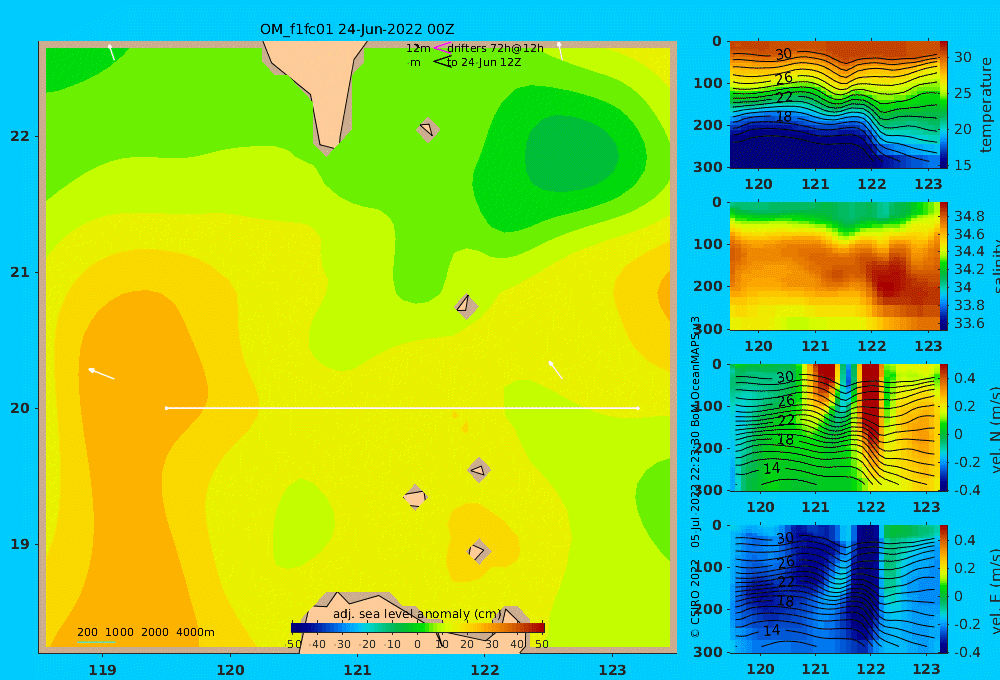This screenshot has width=1000, height=680.
Task: Click the island marker near 122E 19N
Action: tap(478, 551)
